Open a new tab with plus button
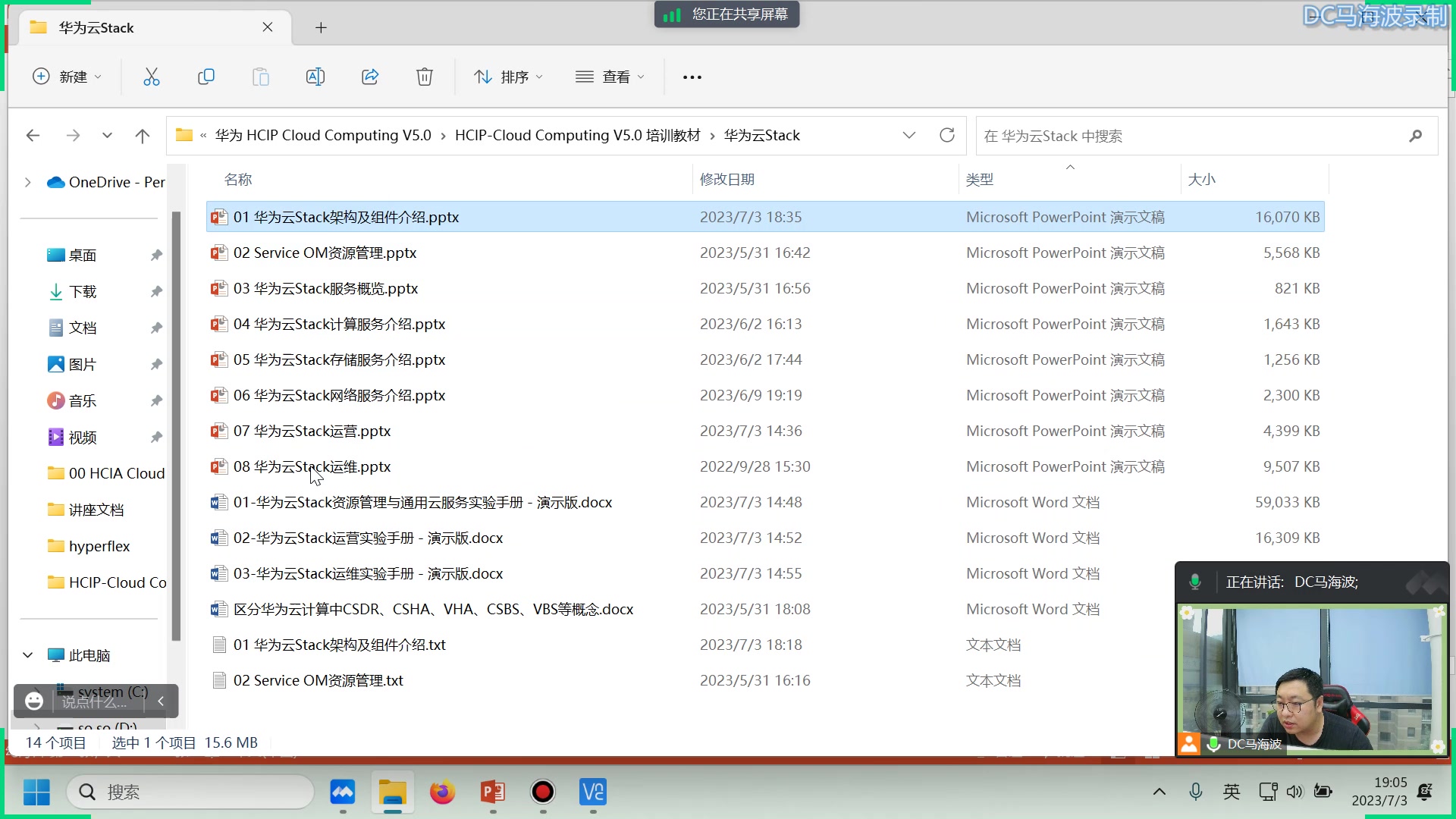Viewport: 1456px width, 819px height. 321,28
